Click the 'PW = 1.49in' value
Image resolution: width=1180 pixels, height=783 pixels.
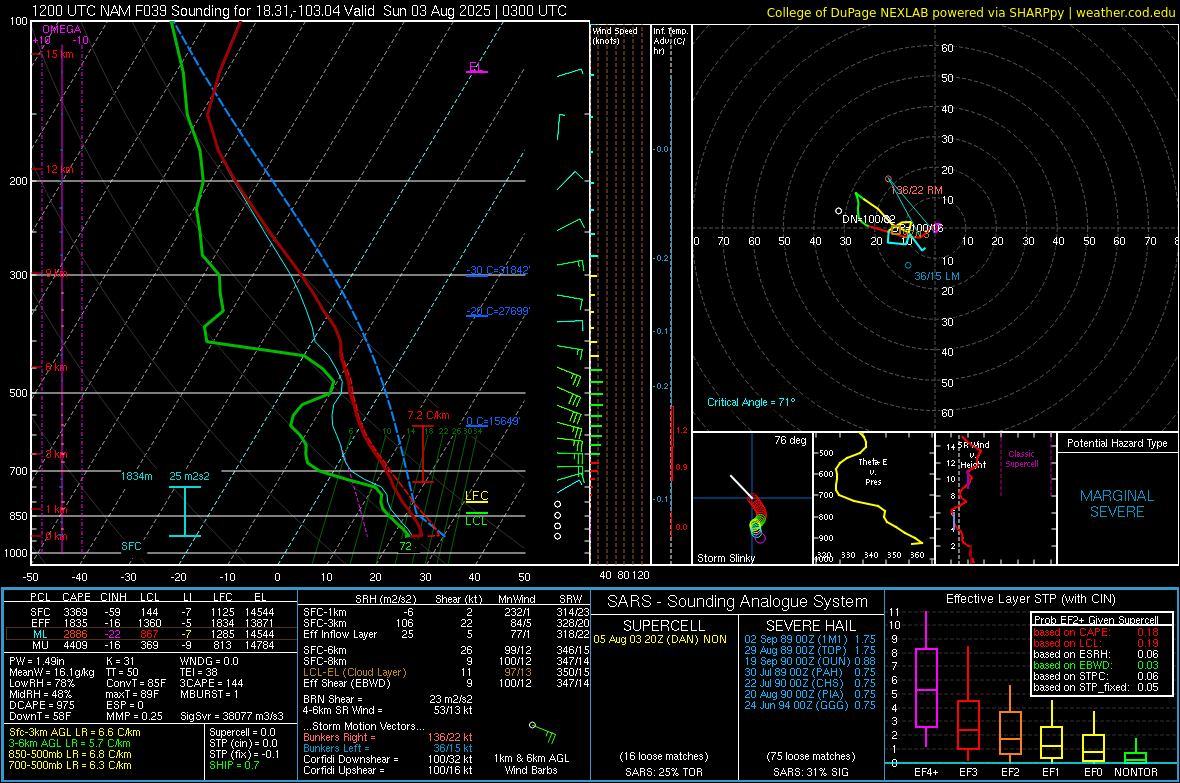click(x=40, y=661)
